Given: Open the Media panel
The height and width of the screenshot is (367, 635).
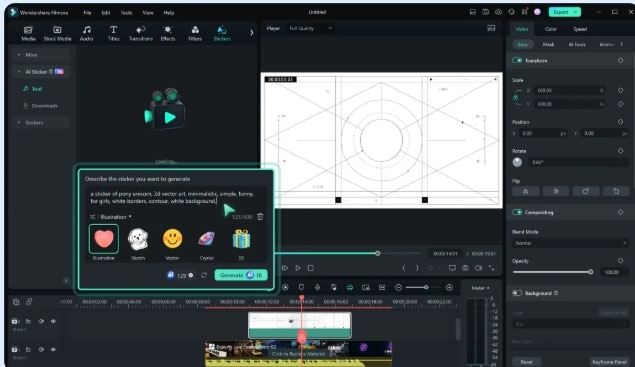Looking at the screenshot, I should click(x=28, y=33).
